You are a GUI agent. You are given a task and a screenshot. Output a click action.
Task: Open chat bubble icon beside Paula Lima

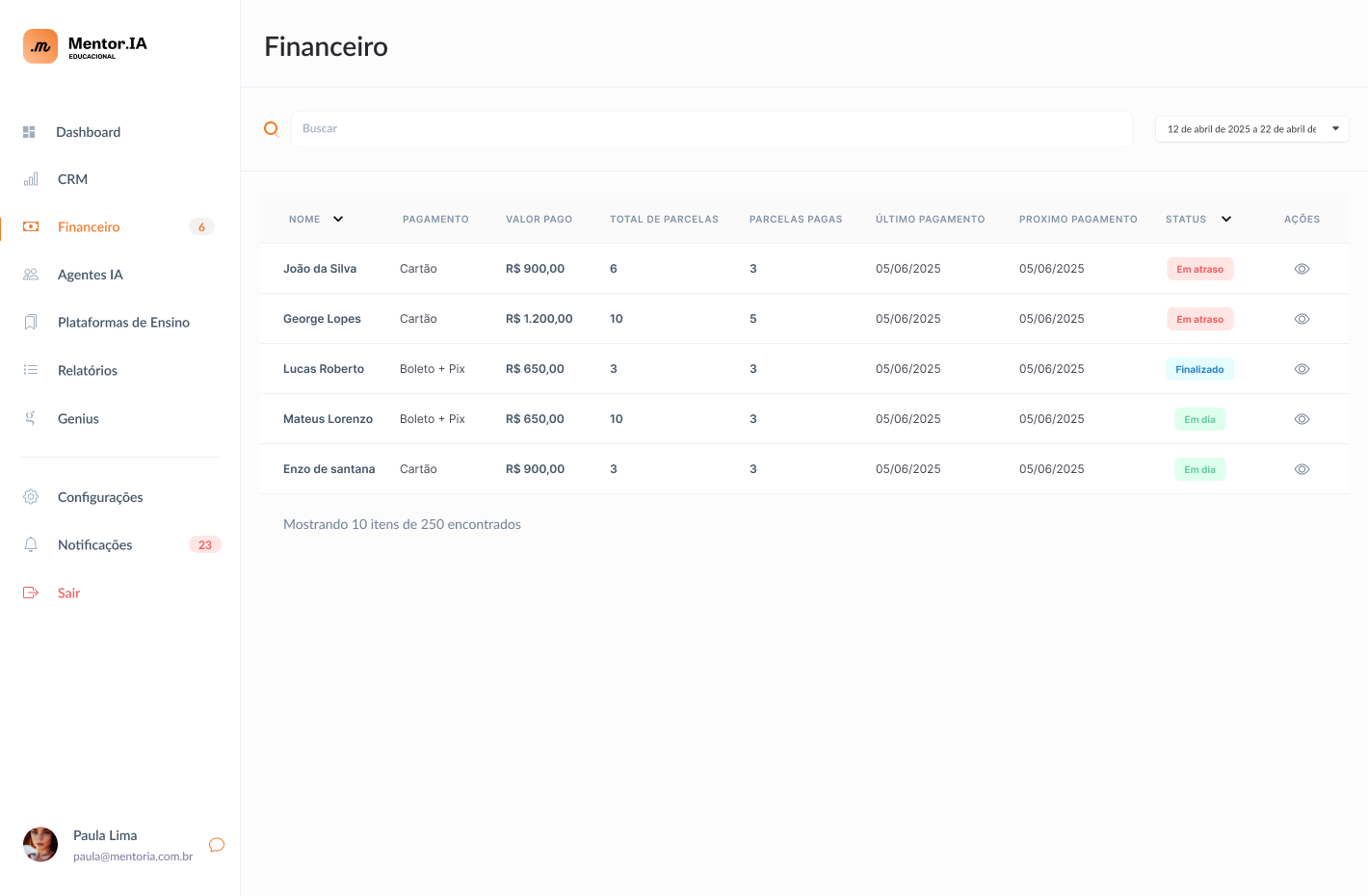[x=217, y=845]
